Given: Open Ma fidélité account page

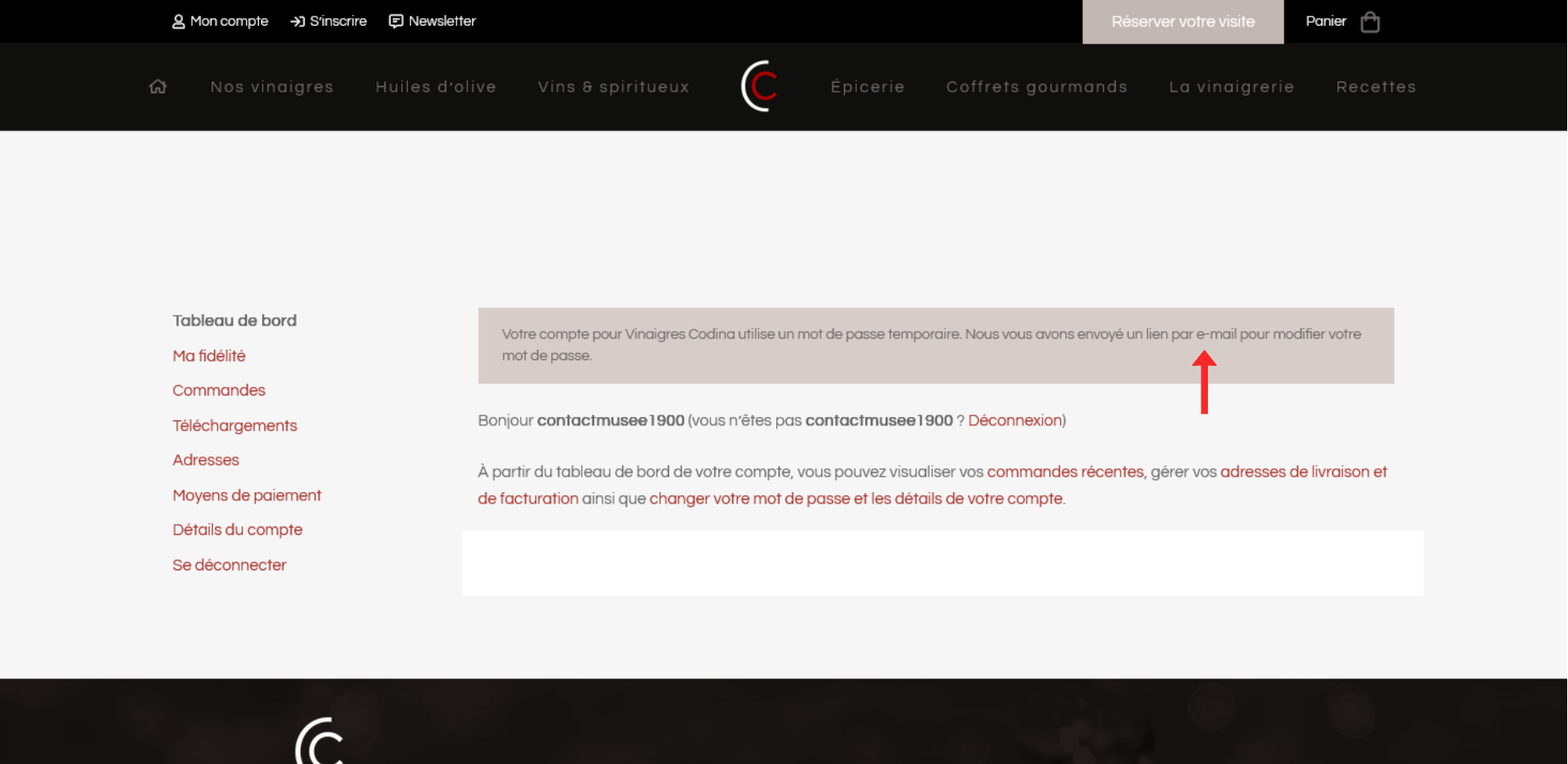Looking at the screenshot, I should (209, 356).
